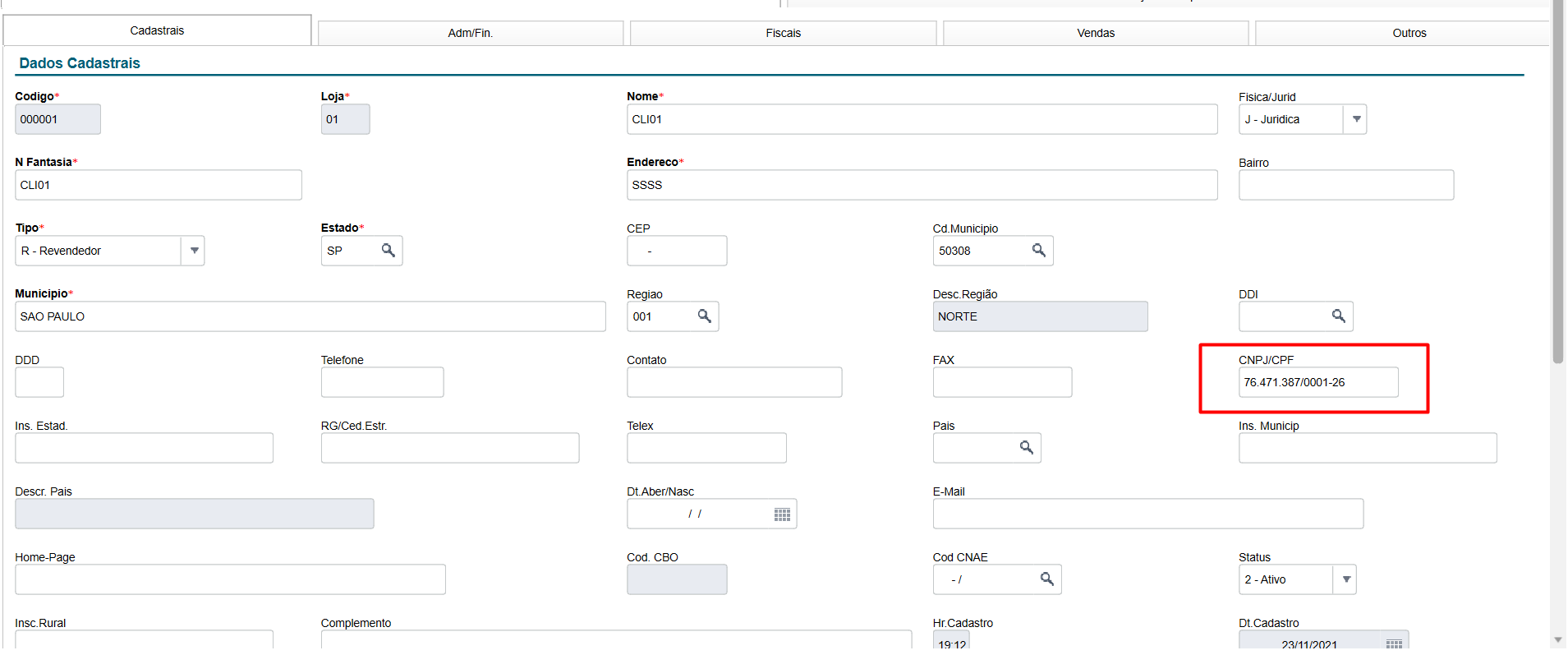This screenshot has width=1568, height=655.
Task: Click the CNPJ/CPF input field
Action: (1317, 383)
